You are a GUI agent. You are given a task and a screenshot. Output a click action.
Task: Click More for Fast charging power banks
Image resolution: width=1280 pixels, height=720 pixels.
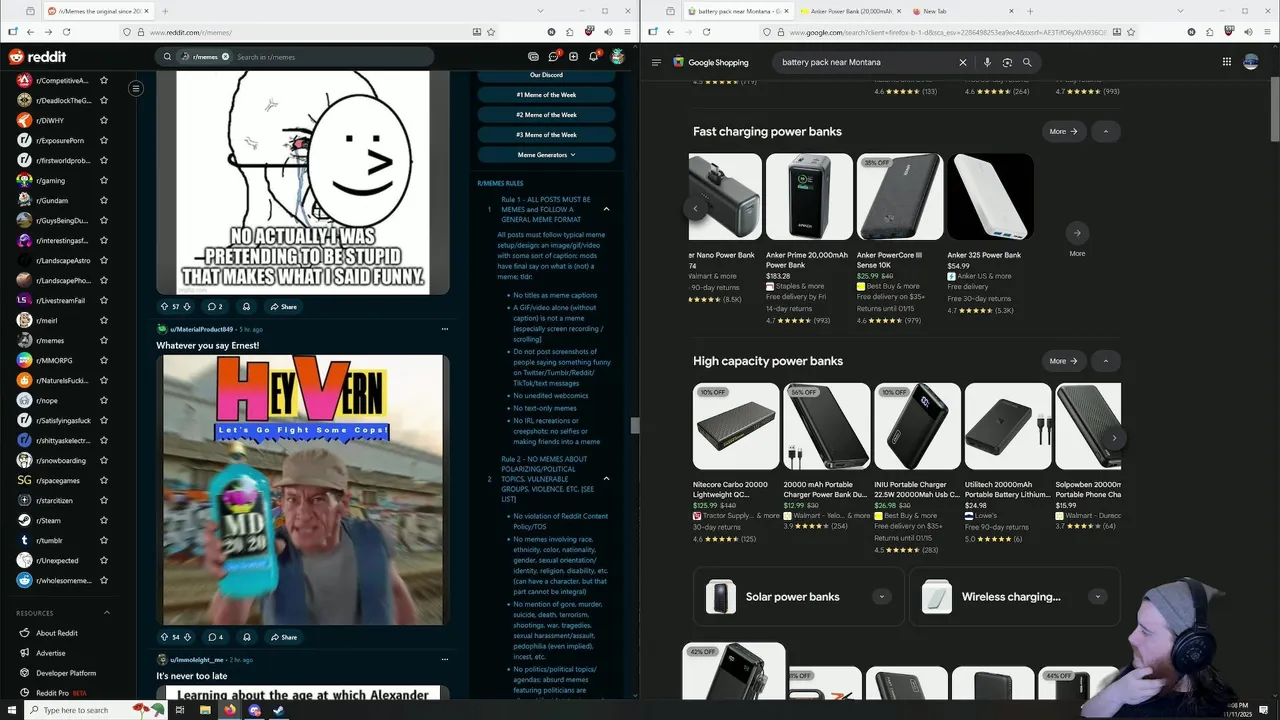(1063, 131)
